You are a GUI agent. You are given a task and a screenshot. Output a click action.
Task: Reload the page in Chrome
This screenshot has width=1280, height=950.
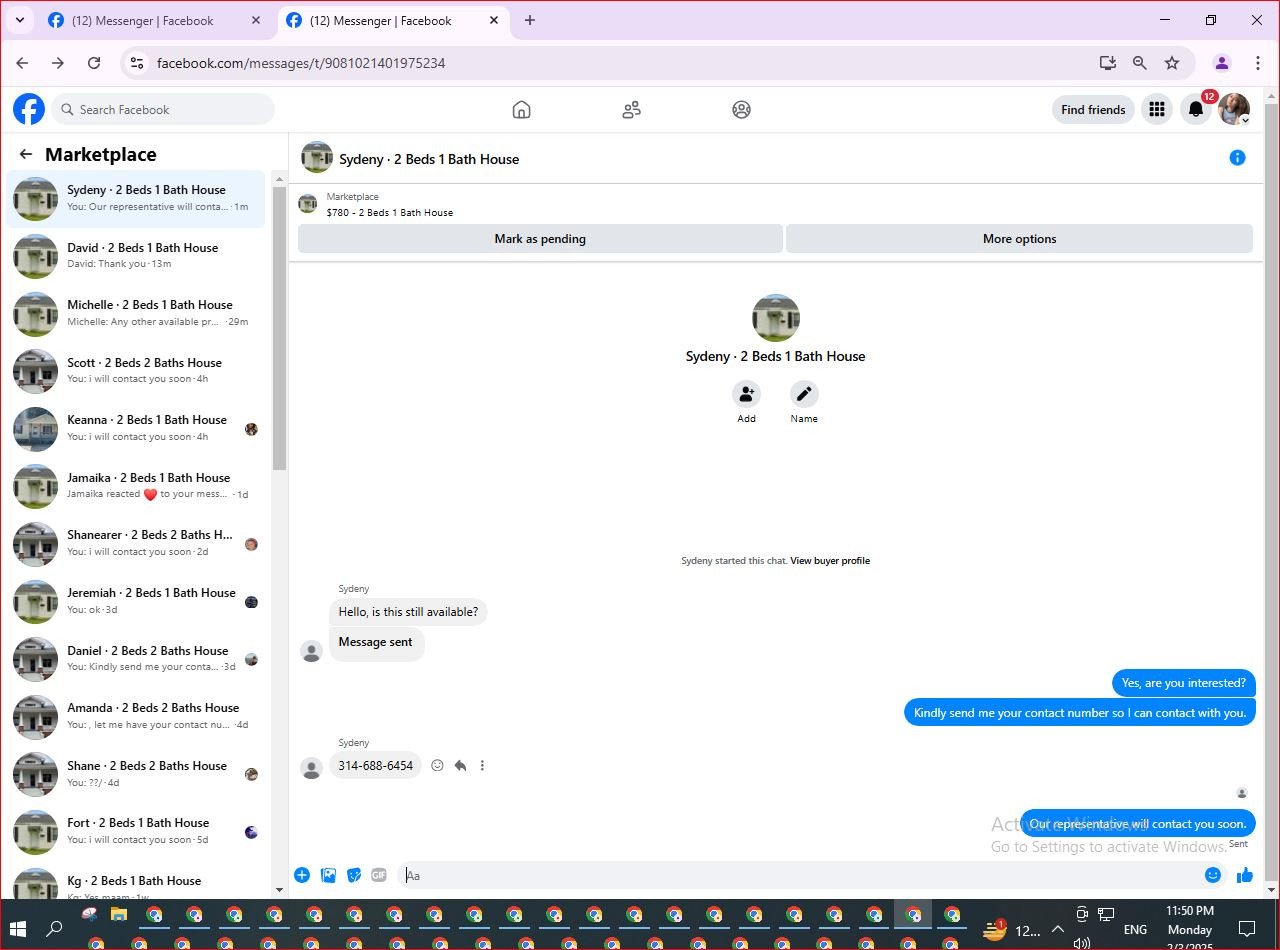[x=94, y=63]
